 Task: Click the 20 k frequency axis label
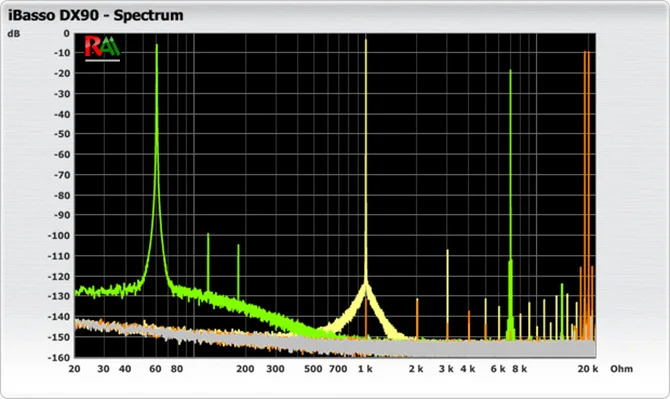(588, 369)
